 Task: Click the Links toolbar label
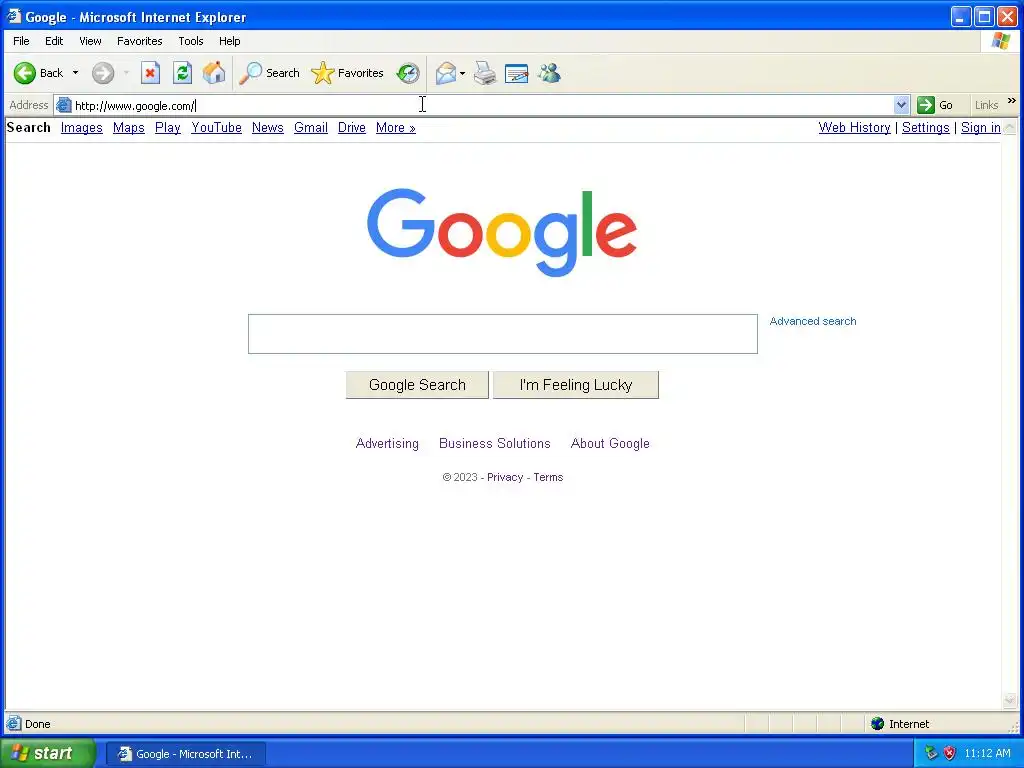[986, 105]
